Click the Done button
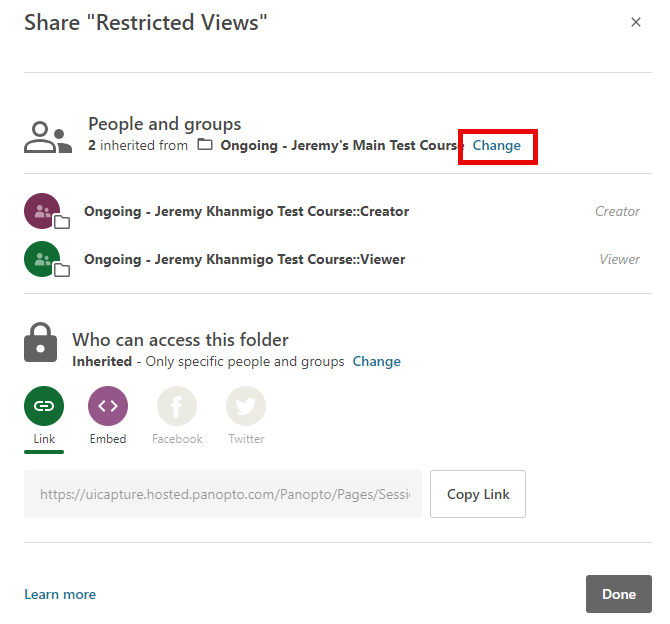The width and height of the screenshot is (670, 624). 618,594
